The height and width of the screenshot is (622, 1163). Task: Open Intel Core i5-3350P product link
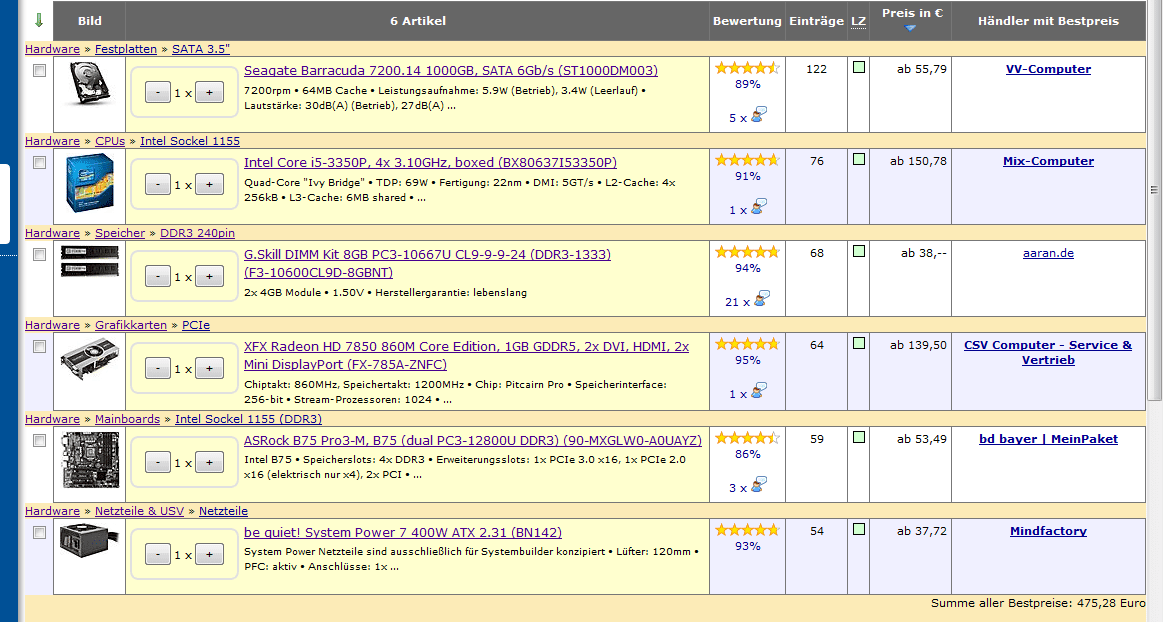[x=430, y=162]
